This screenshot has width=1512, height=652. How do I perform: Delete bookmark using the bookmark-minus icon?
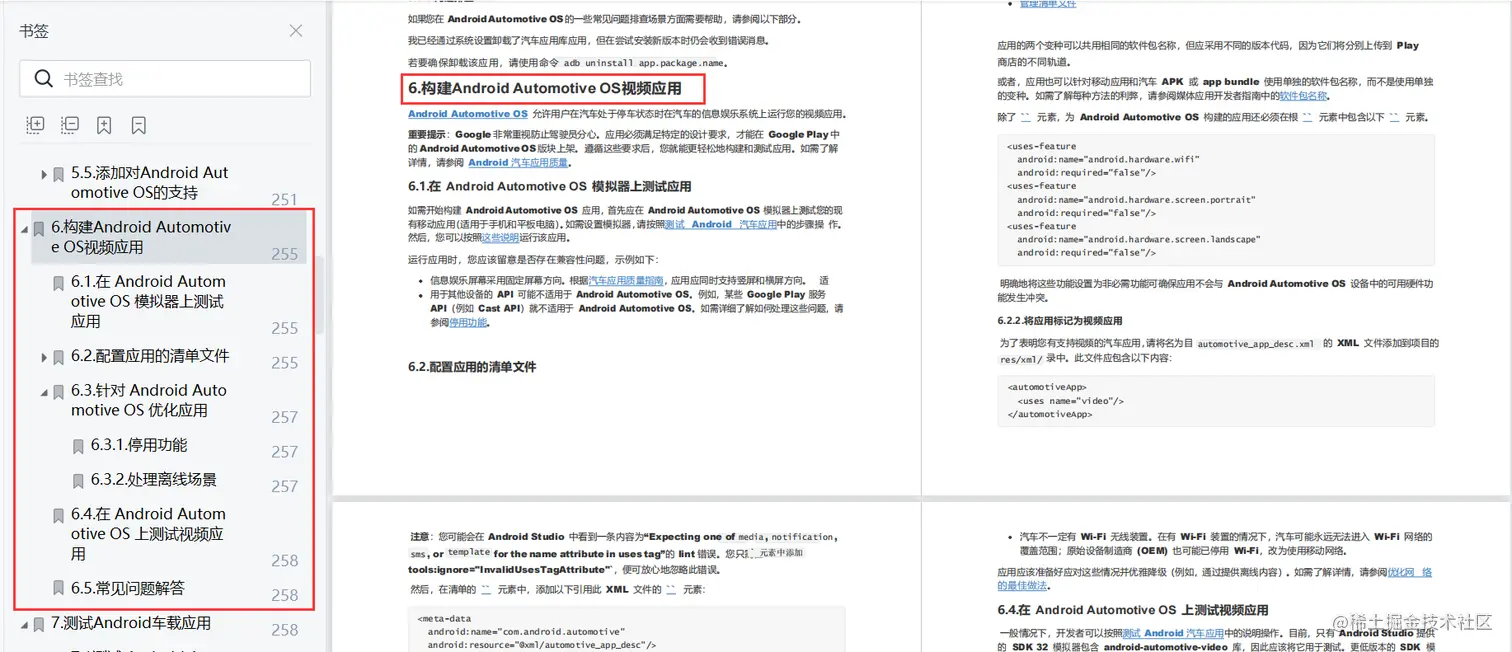click(139, 125)
